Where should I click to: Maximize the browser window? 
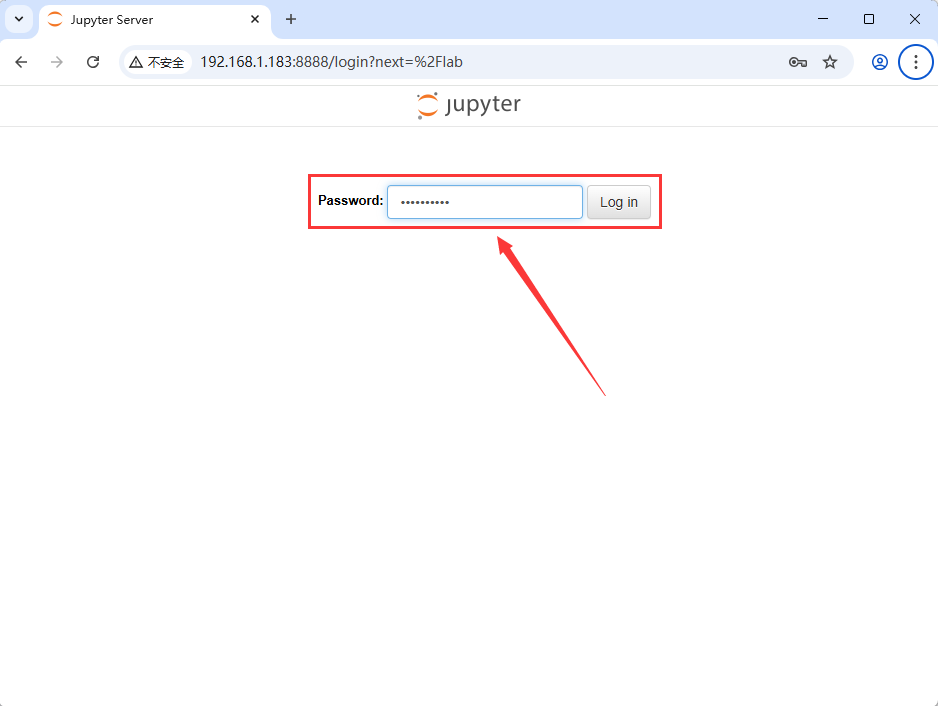869,19
